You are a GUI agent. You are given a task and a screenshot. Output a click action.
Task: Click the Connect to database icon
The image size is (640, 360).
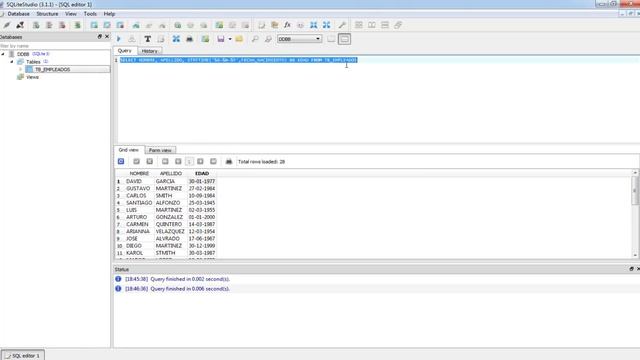[7, 25]
